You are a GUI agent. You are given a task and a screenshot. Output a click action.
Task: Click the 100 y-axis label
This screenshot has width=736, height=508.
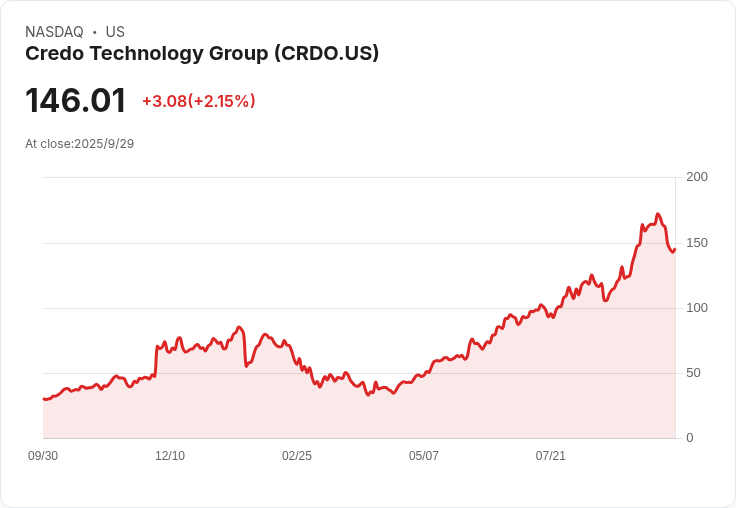[x=697, y=308]
